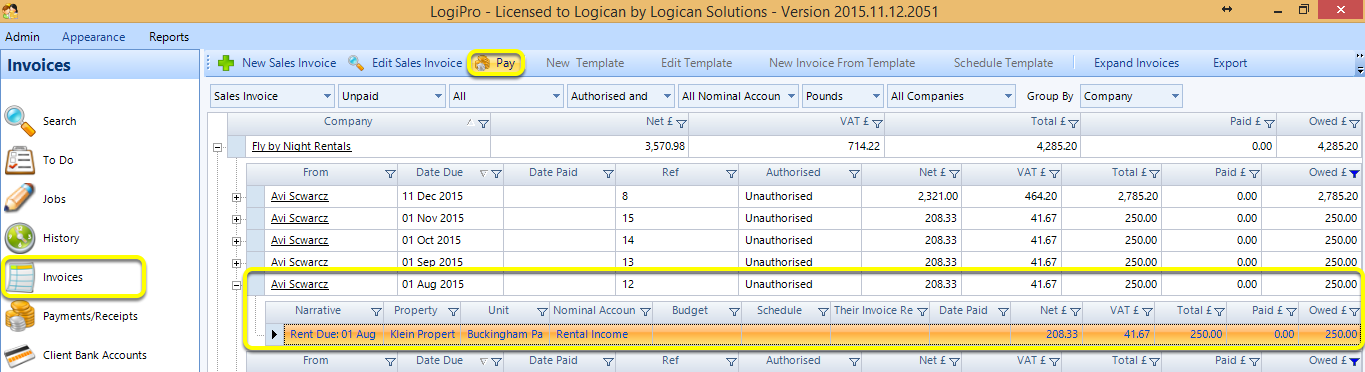1365x372 pixels.
Task: Click Edit Template in the toolbar
Action: [696, 63]
